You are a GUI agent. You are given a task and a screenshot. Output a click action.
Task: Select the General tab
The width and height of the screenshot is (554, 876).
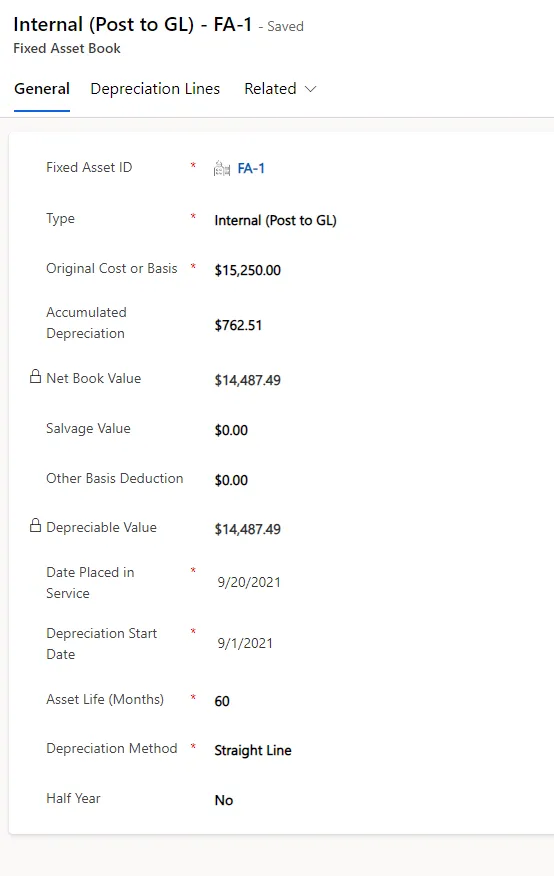click(42, 89)
